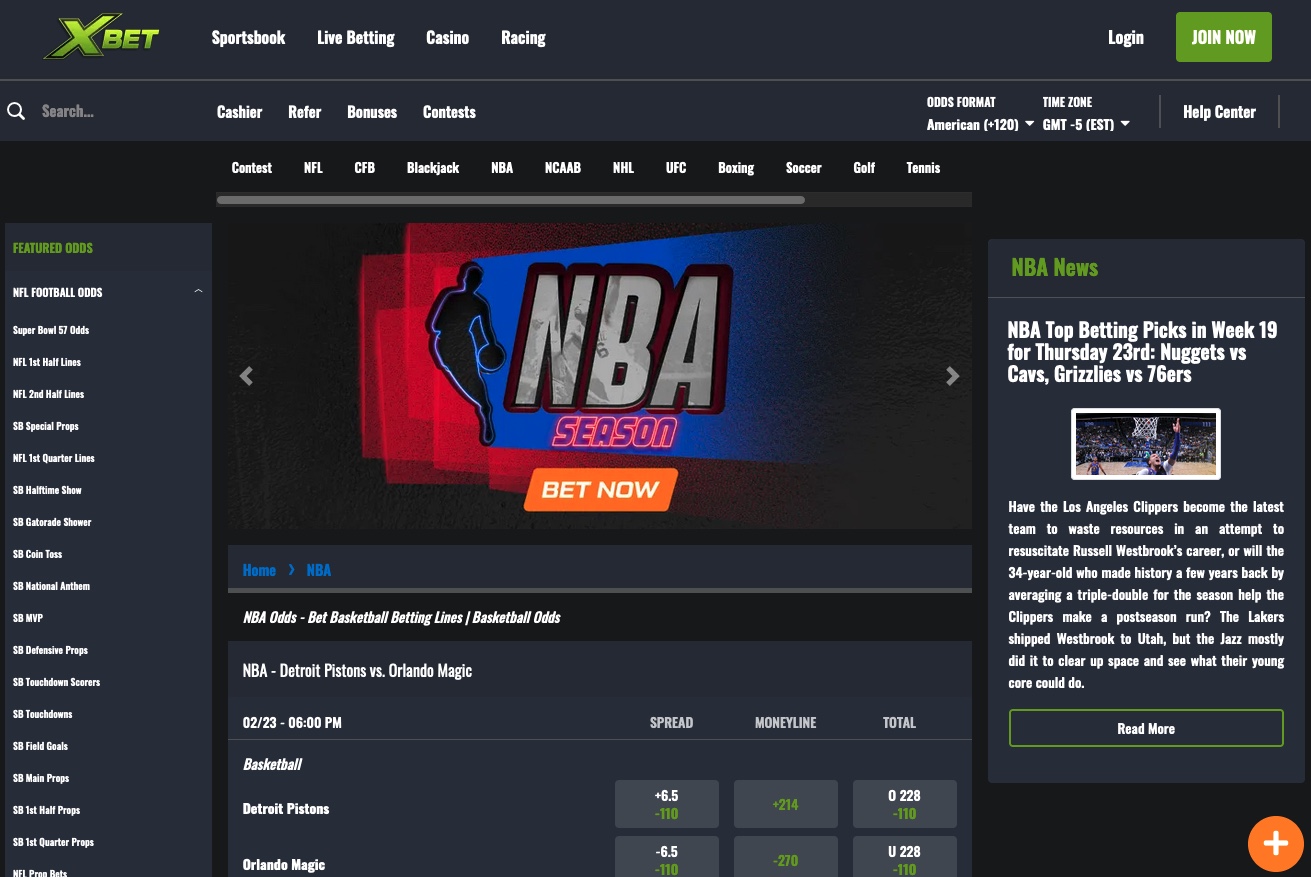The height and width of the screenshot is (877, 1311).
Task: Open SB Defensive Props
Action: (x=51, y=650)
